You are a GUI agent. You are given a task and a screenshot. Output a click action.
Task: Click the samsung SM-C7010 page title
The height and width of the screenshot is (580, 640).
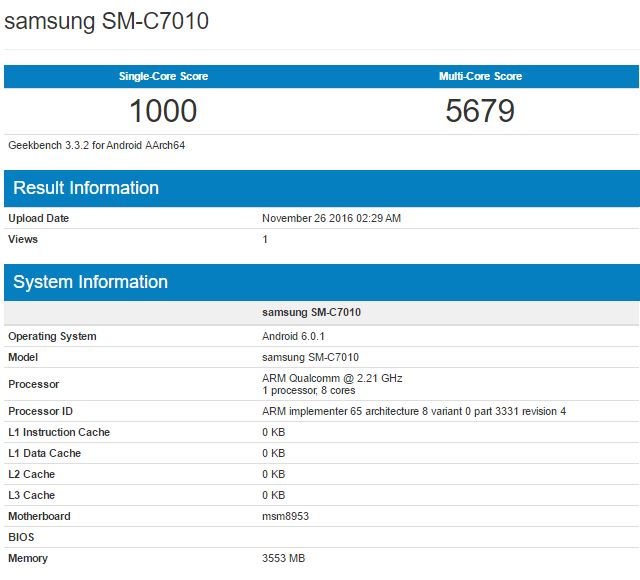coord(107,22)
